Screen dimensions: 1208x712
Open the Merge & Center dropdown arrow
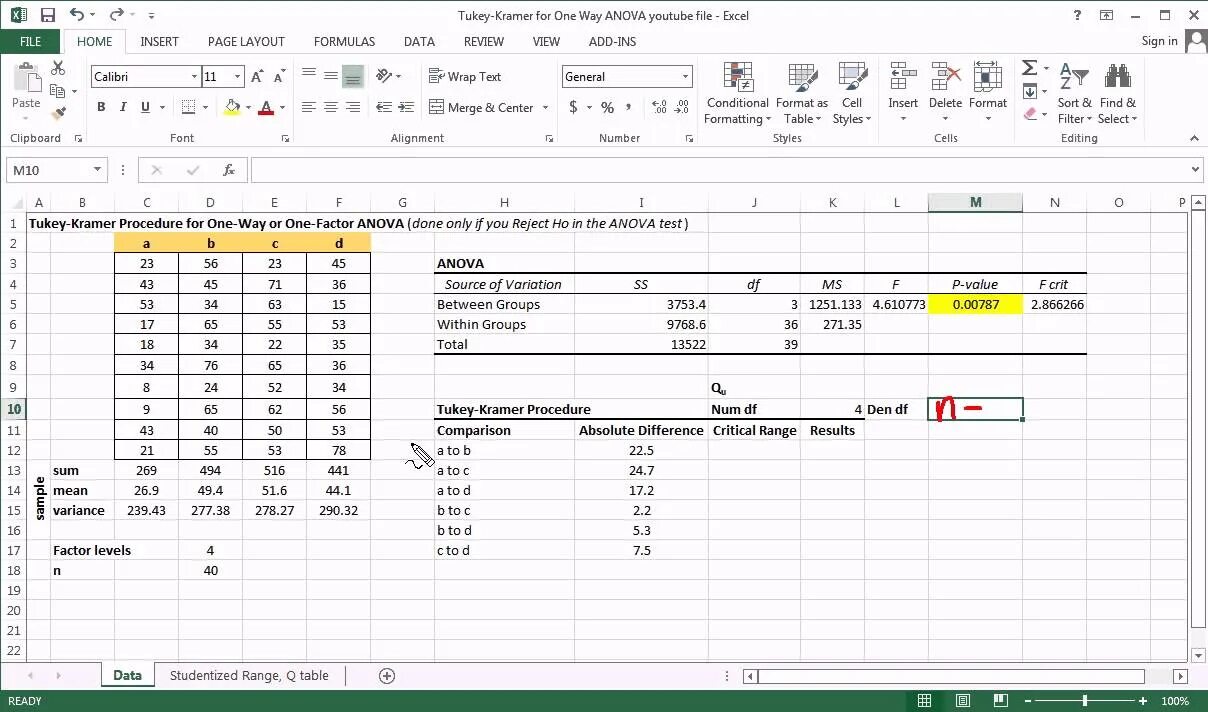(x=546, y=107)
